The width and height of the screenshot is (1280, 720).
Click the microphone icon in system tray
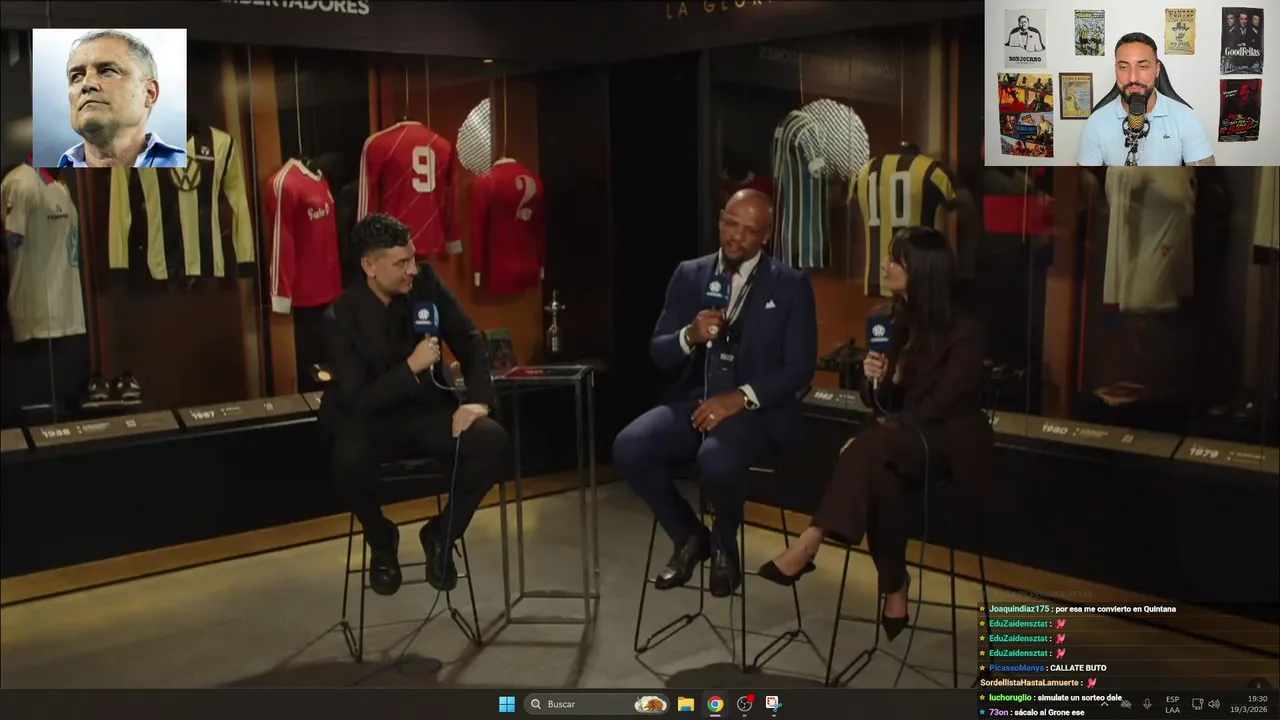pos(1147,704)
